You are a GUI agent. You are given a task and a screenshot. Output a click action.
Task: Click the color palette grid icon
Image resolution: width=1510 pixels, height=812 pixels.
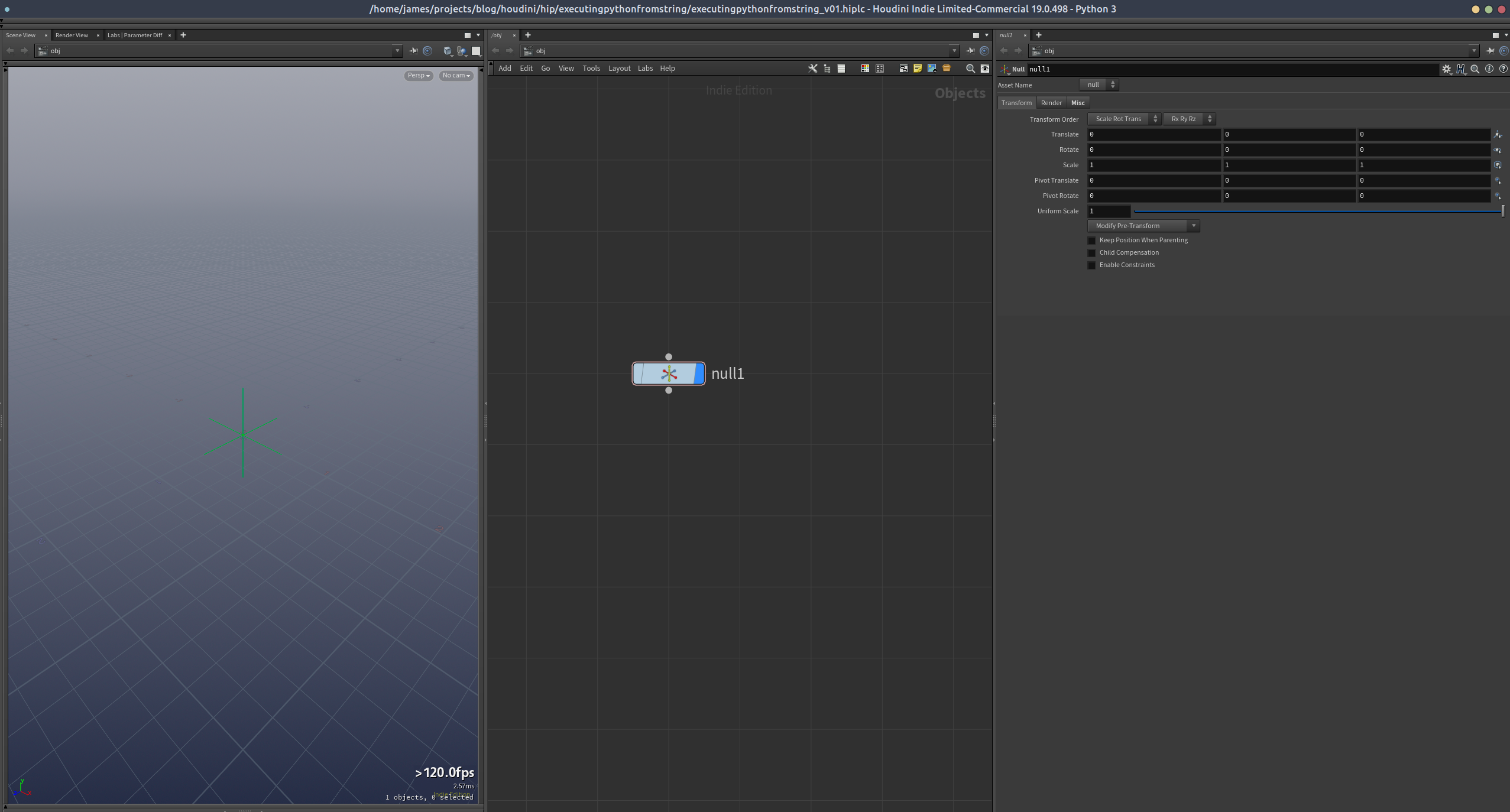click(865, 69)
